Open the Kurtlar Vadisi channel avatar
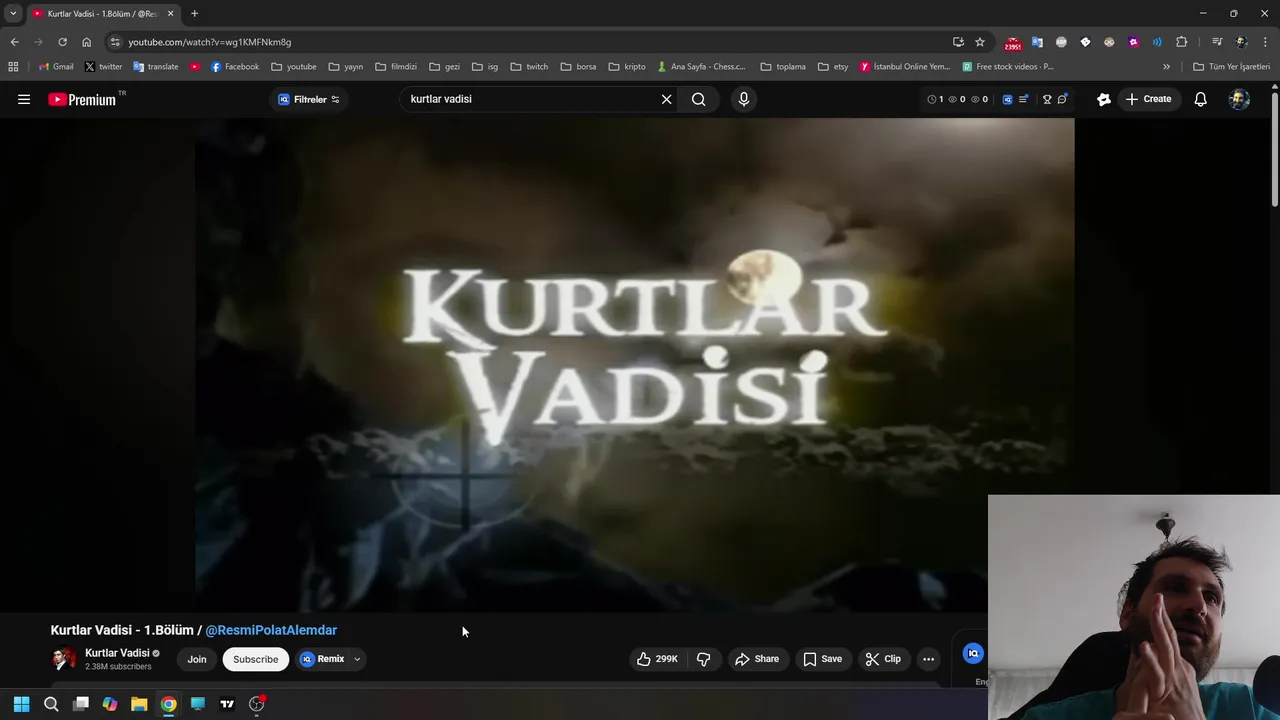 (x=64, y=659)
